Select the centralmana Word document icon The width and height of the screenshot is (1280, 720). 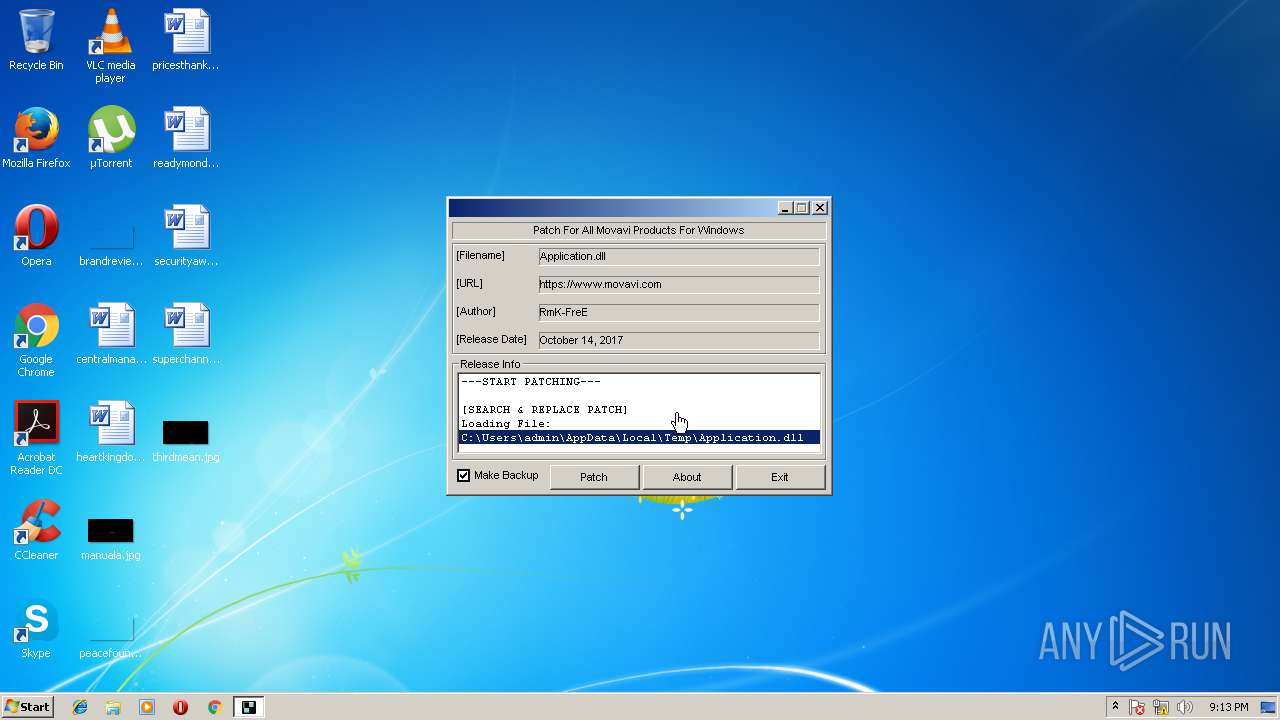(110, 334)
